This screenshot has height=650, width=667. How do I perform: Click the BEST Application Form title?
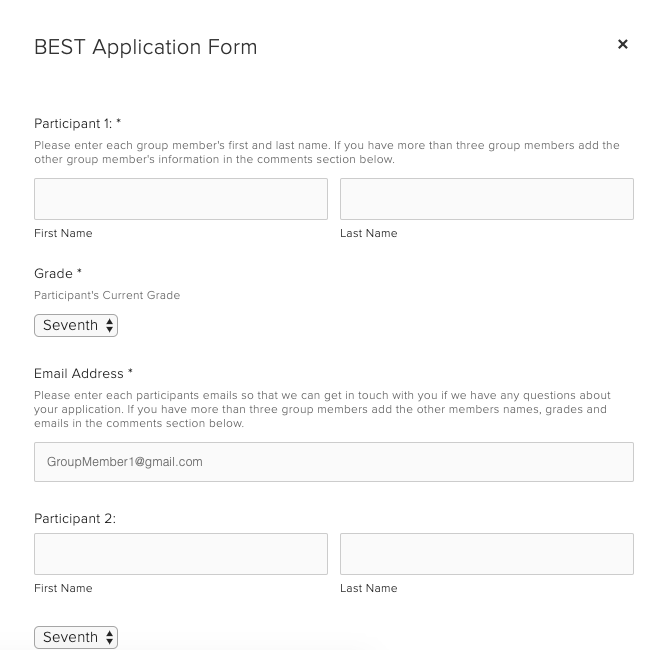[146, 47]
